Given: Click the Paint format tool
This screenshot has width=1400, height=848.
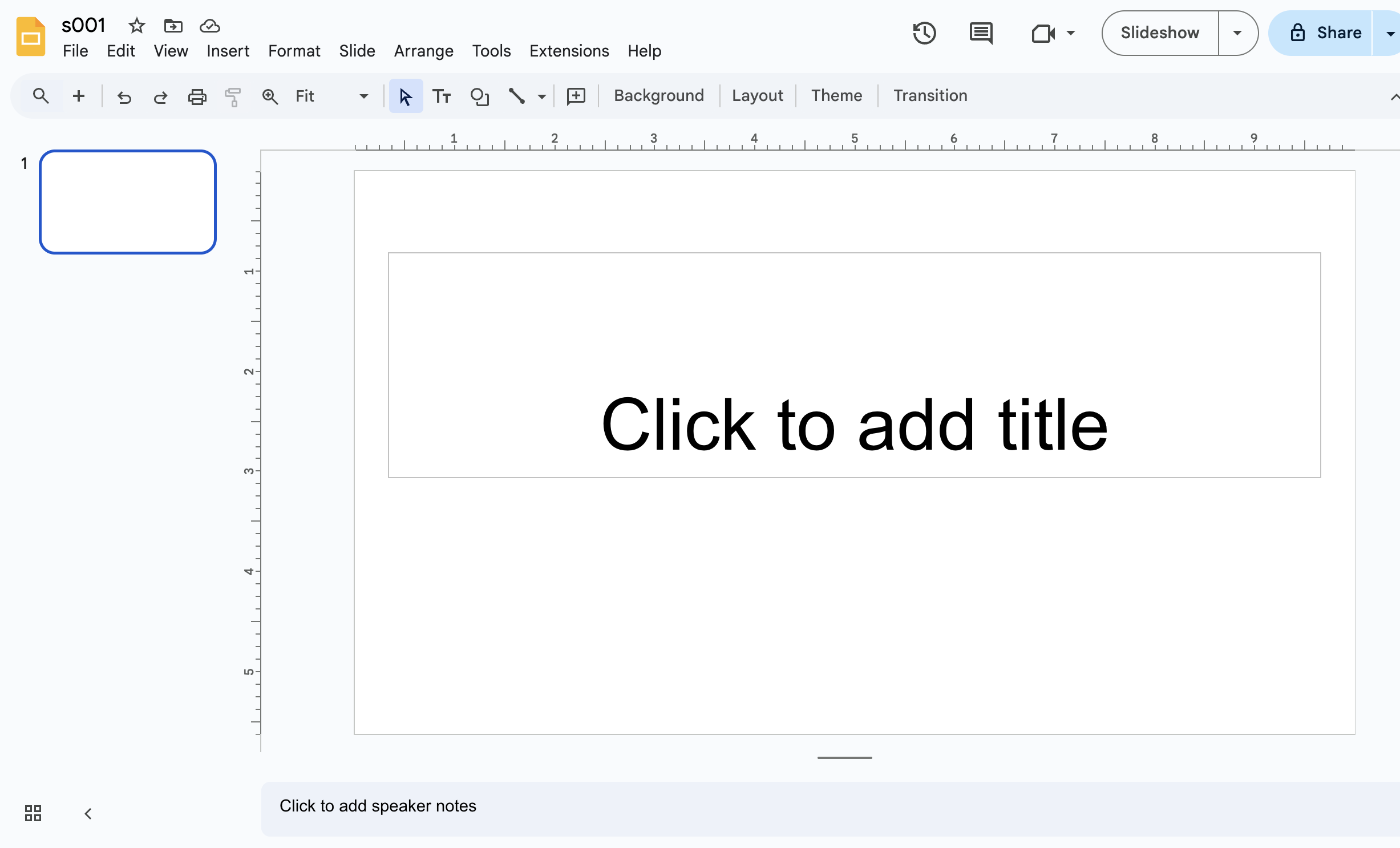Looking at the screenshot, I should [233, 96].
